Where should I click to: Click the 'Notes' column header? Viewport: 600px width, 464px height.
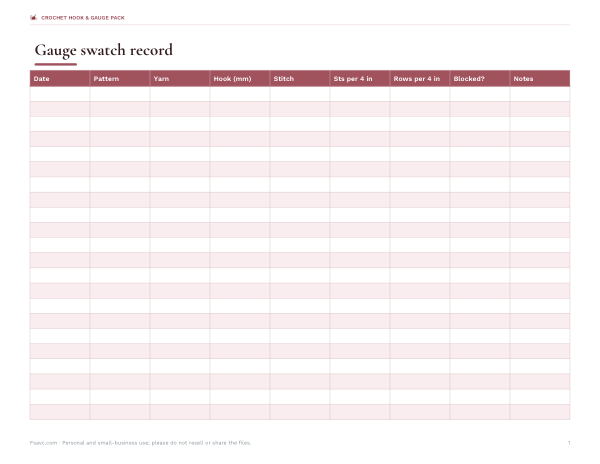click(540, 79)
